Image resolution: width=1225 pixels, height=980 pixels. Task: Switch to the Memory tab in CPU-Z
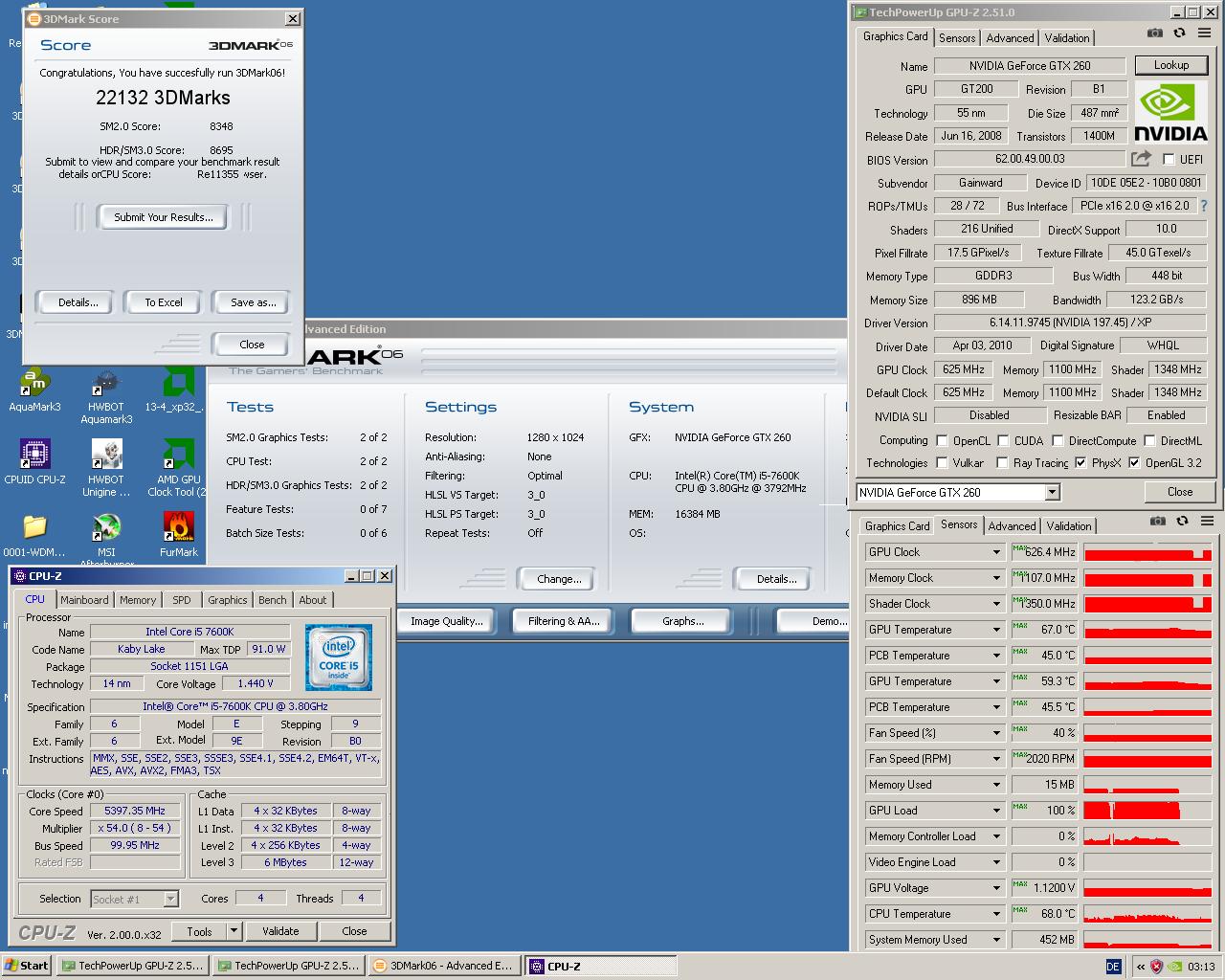[138, 600]
